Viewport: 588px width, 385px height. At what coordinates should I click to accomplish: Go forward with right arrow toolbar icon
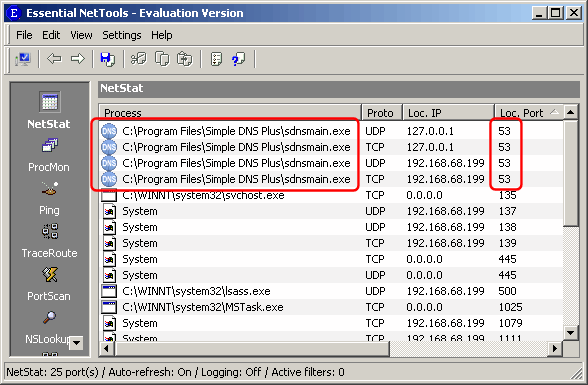point(78,58)
